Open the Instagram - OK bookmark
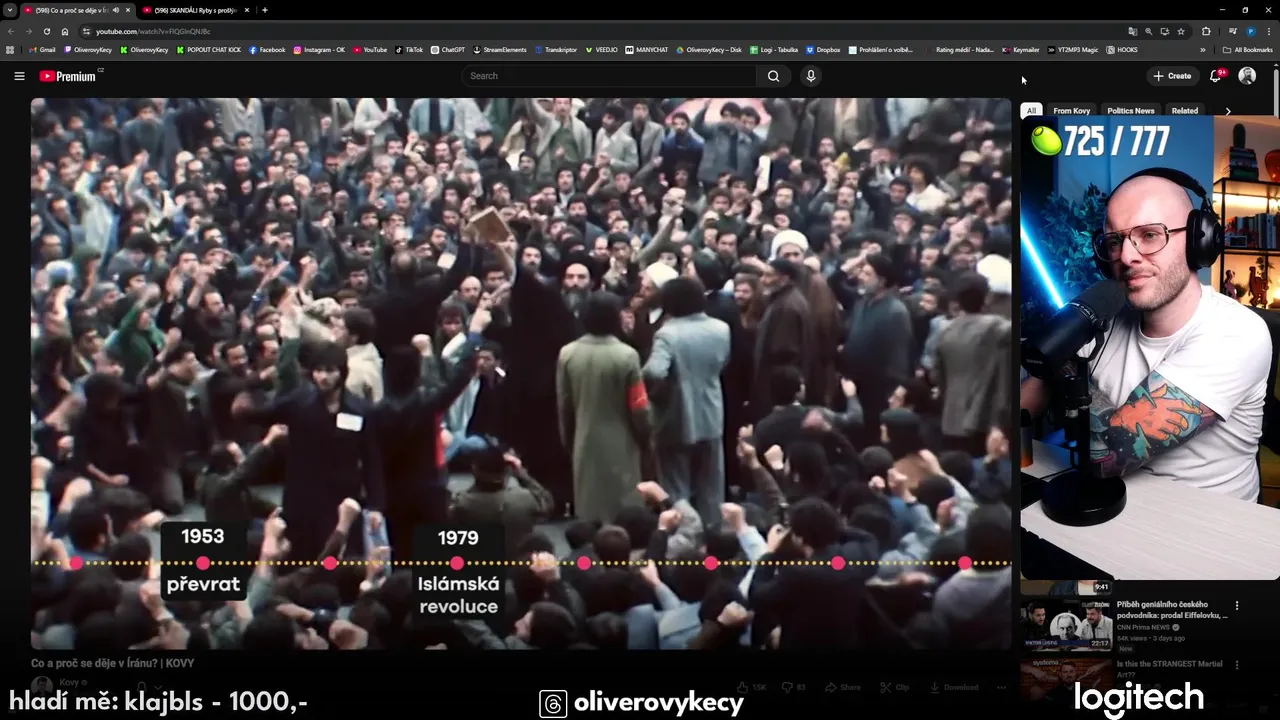The height and width of the screenshot is (720, 1280). click(x=319, y=50)
